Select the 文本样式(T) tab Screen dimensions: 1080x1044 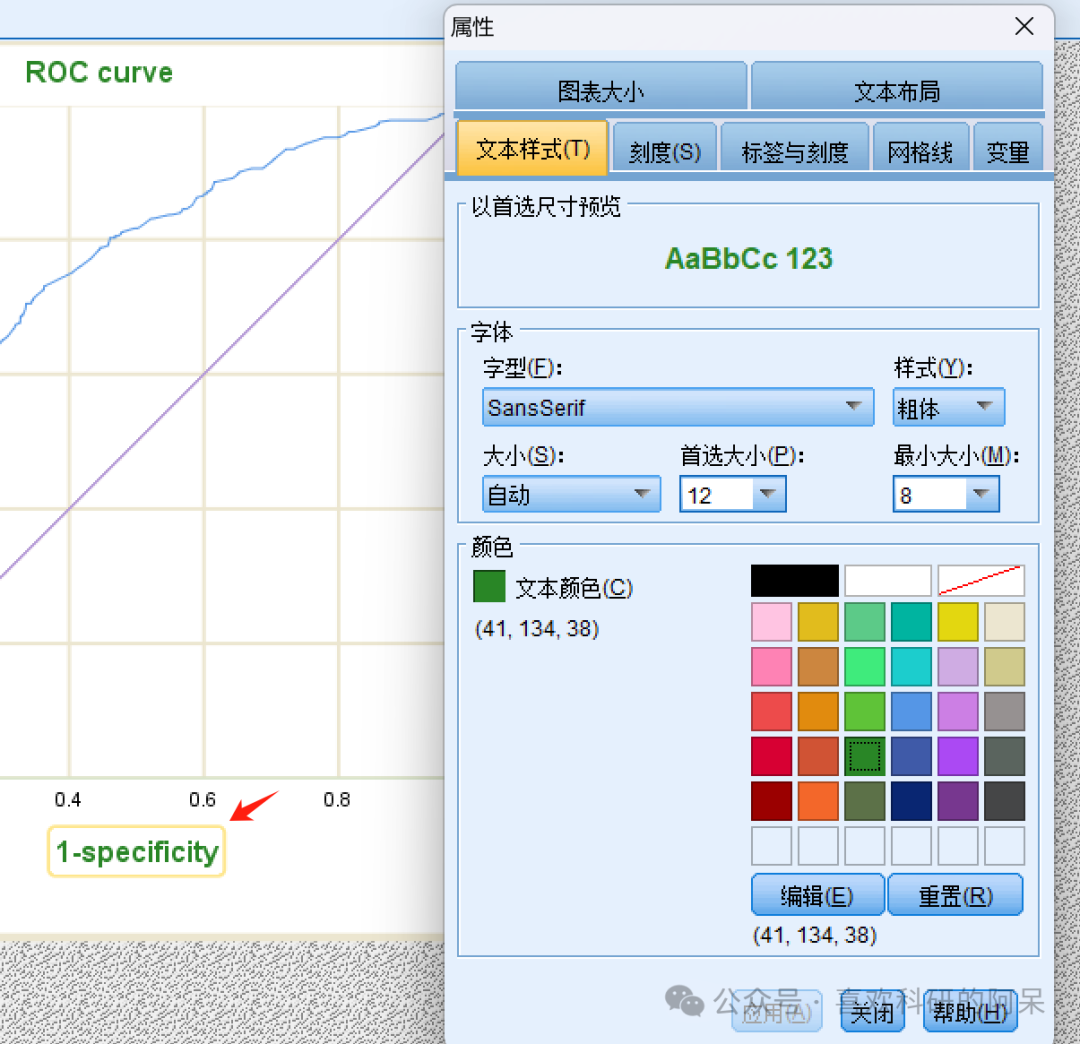532,148
